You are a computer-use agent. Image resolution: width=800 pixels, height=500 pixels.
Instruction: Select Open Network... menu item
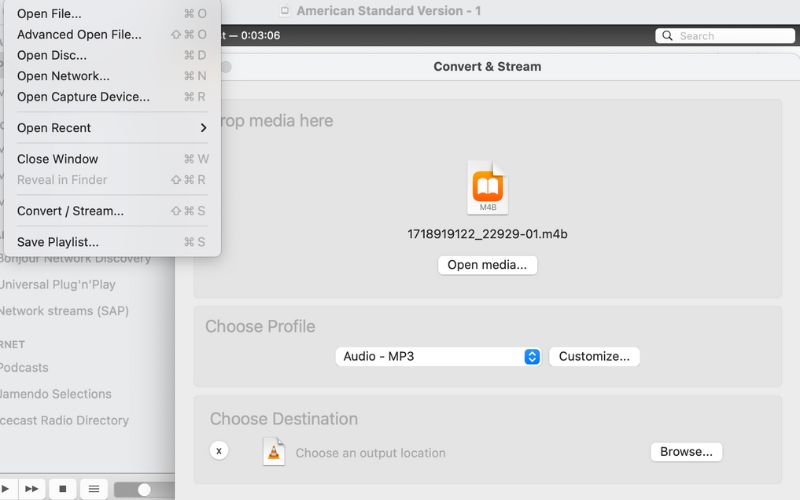(x=112, y=76)
